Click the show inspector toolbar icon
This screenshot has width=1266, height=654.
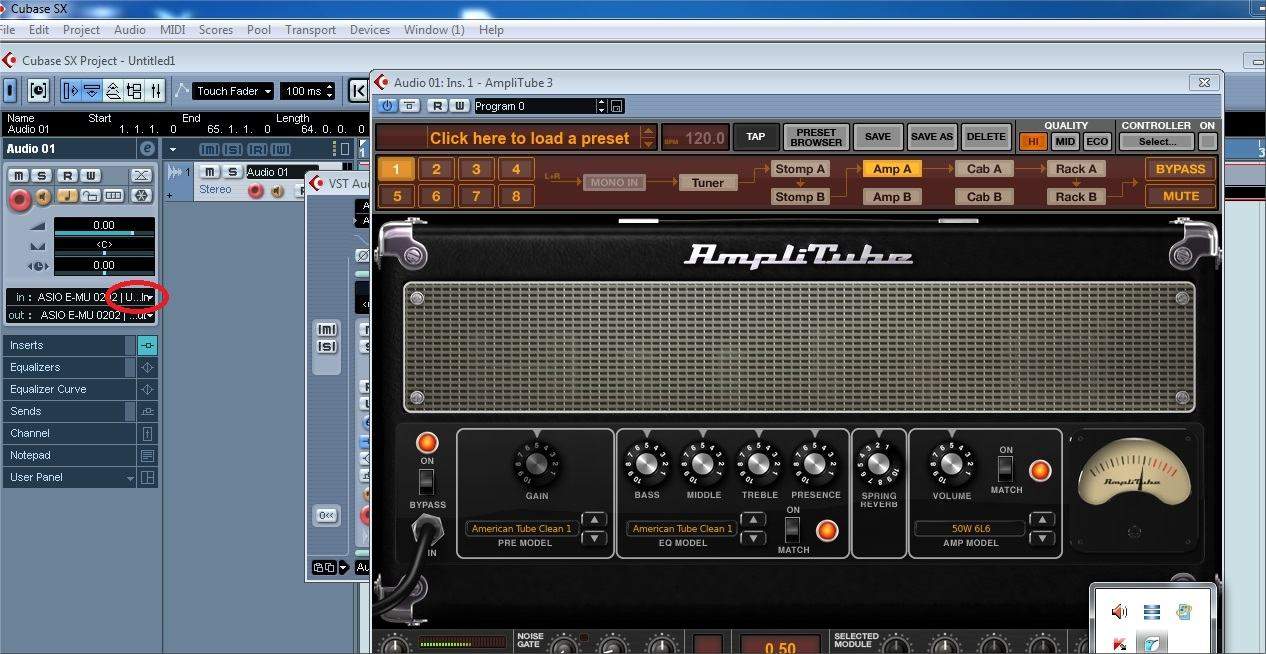10,91
